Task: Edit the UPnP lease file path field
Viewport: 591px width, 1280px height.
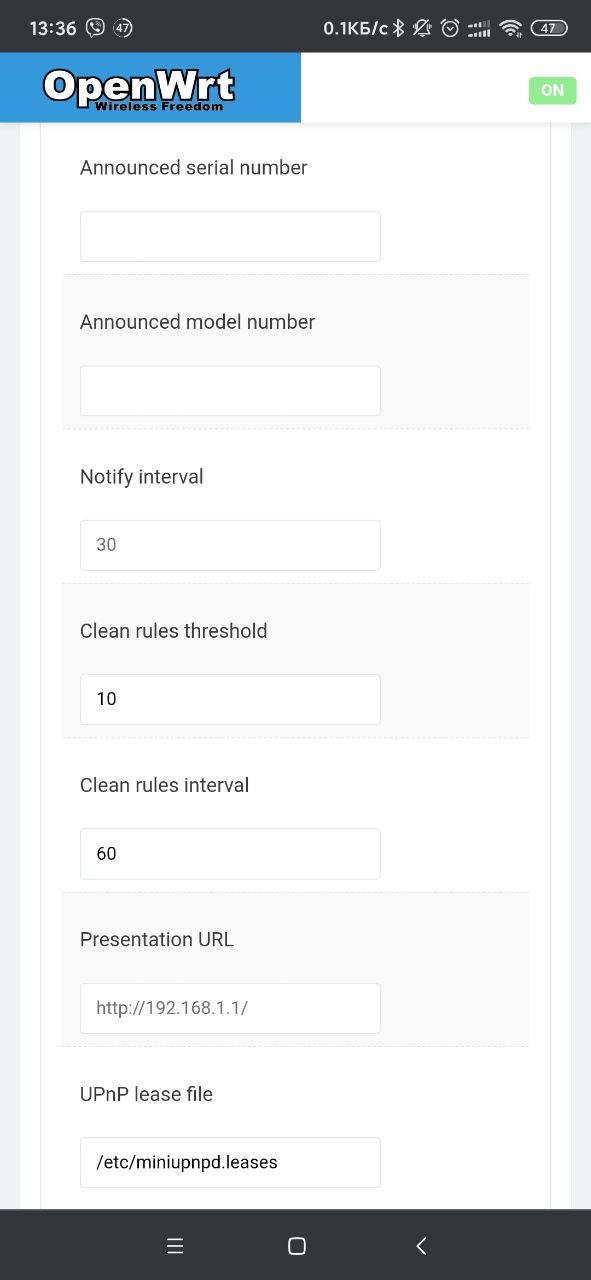Action: coord(230,1162)
